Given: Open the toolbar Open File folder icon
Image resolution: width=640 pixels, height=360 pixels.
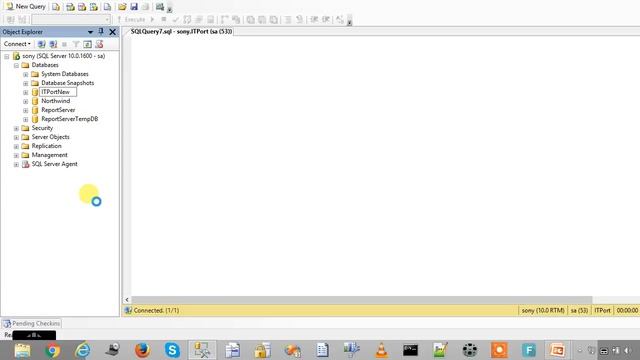Looking at the screenshot, I should 122,7.
